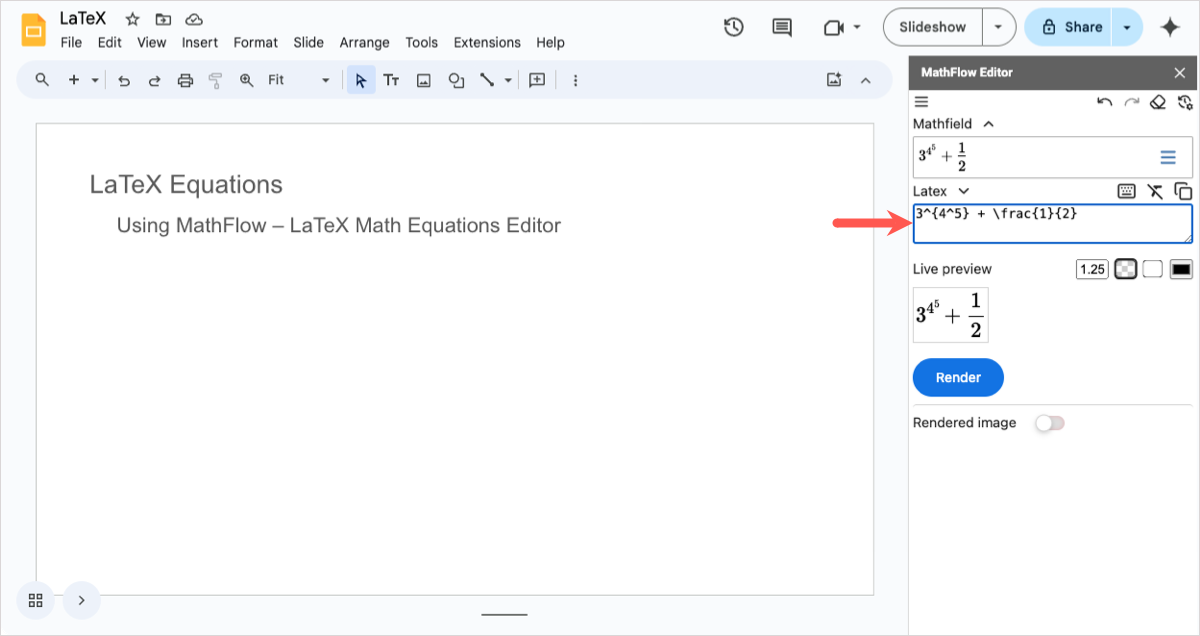1200x636 pixels.
Task: Open the View menu
Action: point(152,43)
